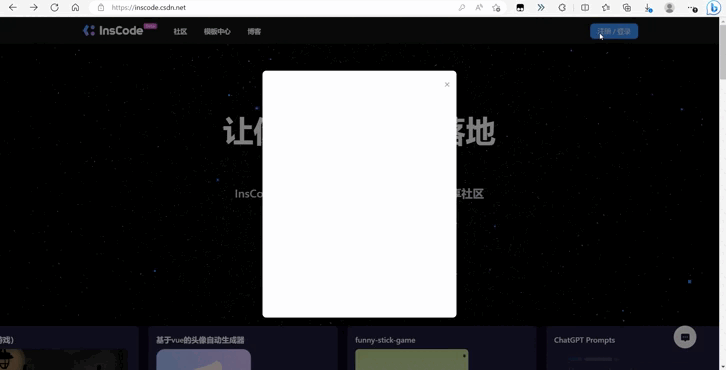This screenshot has width=726, height=370.
Task: Go back with the browser back arrow
Action: [x=13, y=7]
